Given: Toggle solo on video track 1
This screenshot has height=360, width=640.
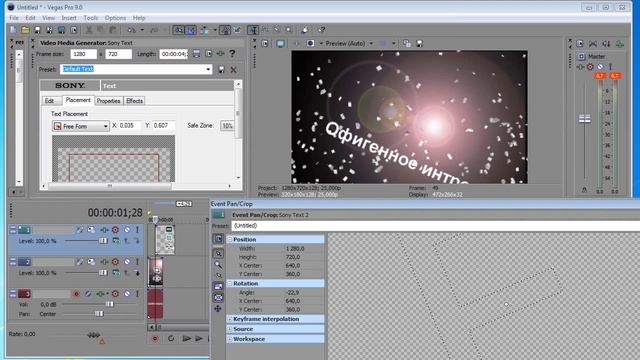Looking at the screenshot, I should click(137, 230).
